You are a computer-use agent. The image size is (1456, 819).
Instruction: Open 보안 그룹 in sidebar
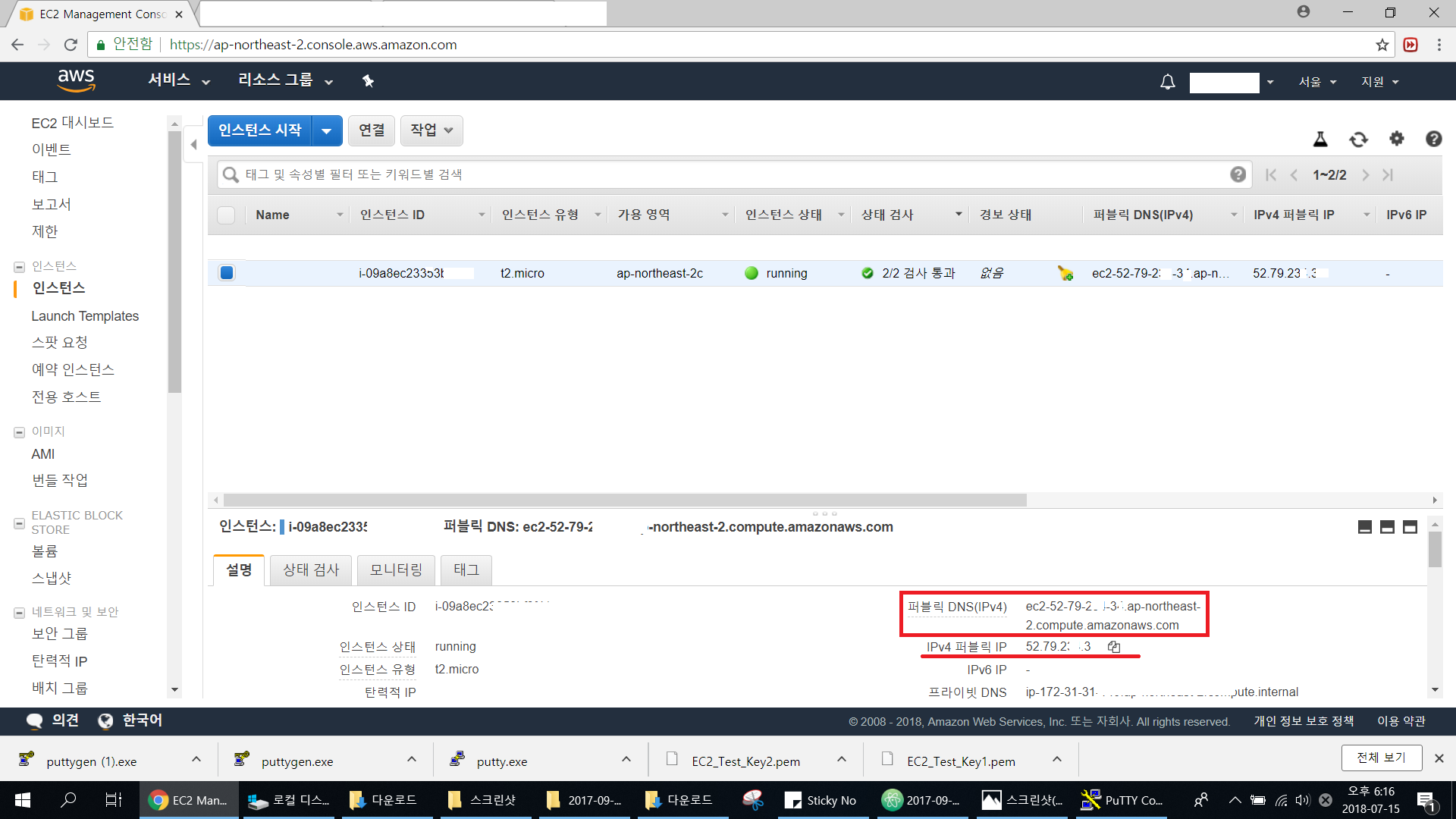60,634
